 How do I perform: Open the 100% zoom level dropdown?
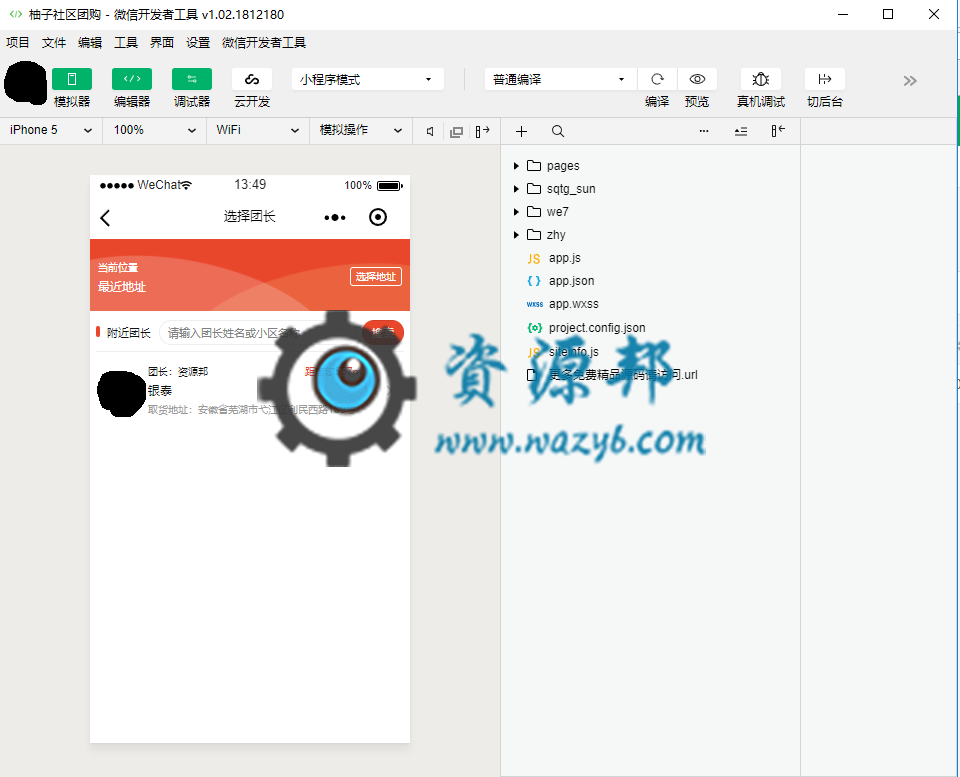coord(155,130)
